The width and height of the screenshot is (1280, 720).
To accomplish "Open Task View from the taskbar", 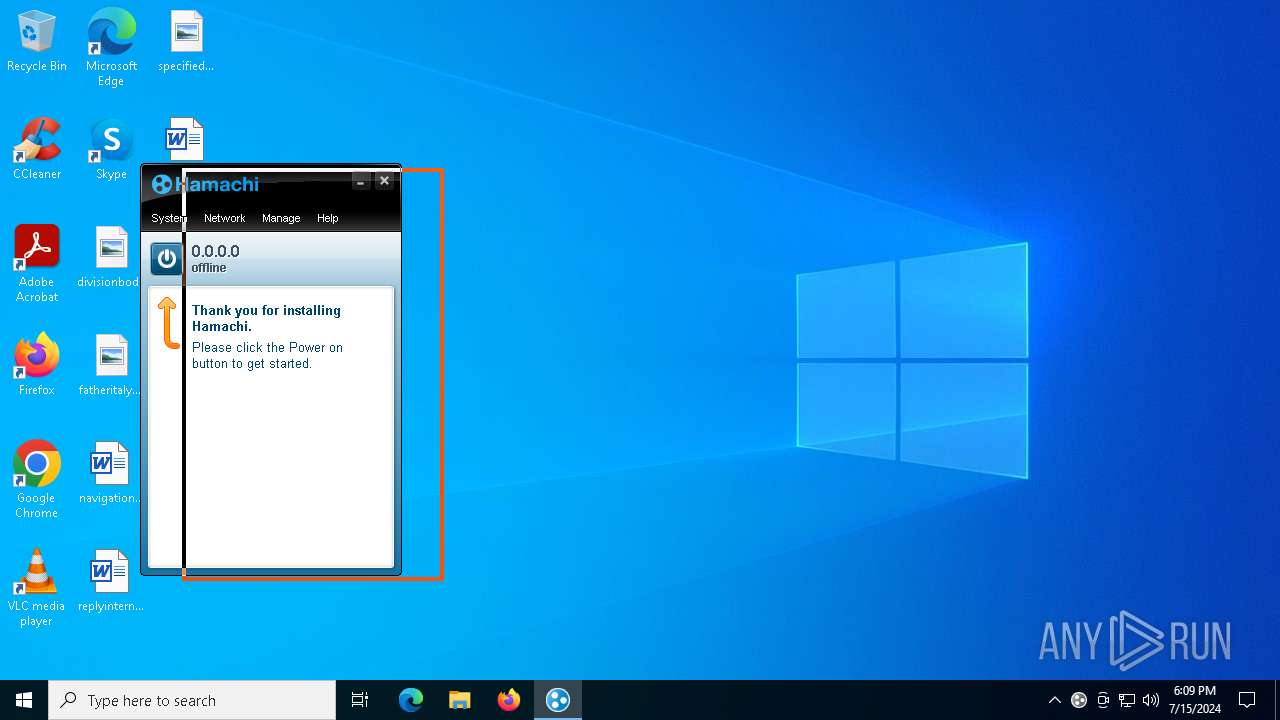I will pyautogui.click(x=360, y=700).
